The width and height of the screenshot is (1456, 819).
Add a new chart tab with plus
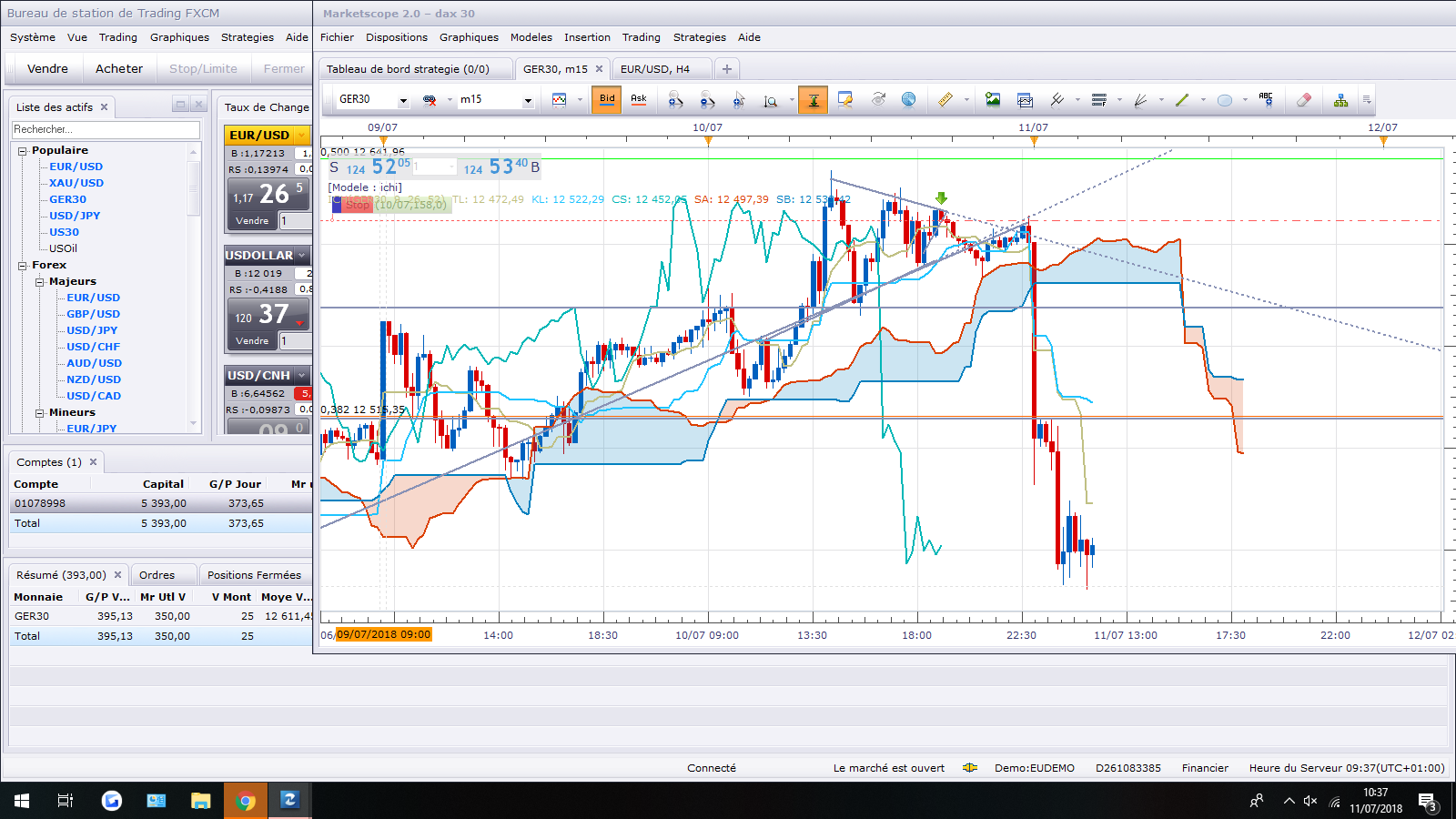coord(726,69)
